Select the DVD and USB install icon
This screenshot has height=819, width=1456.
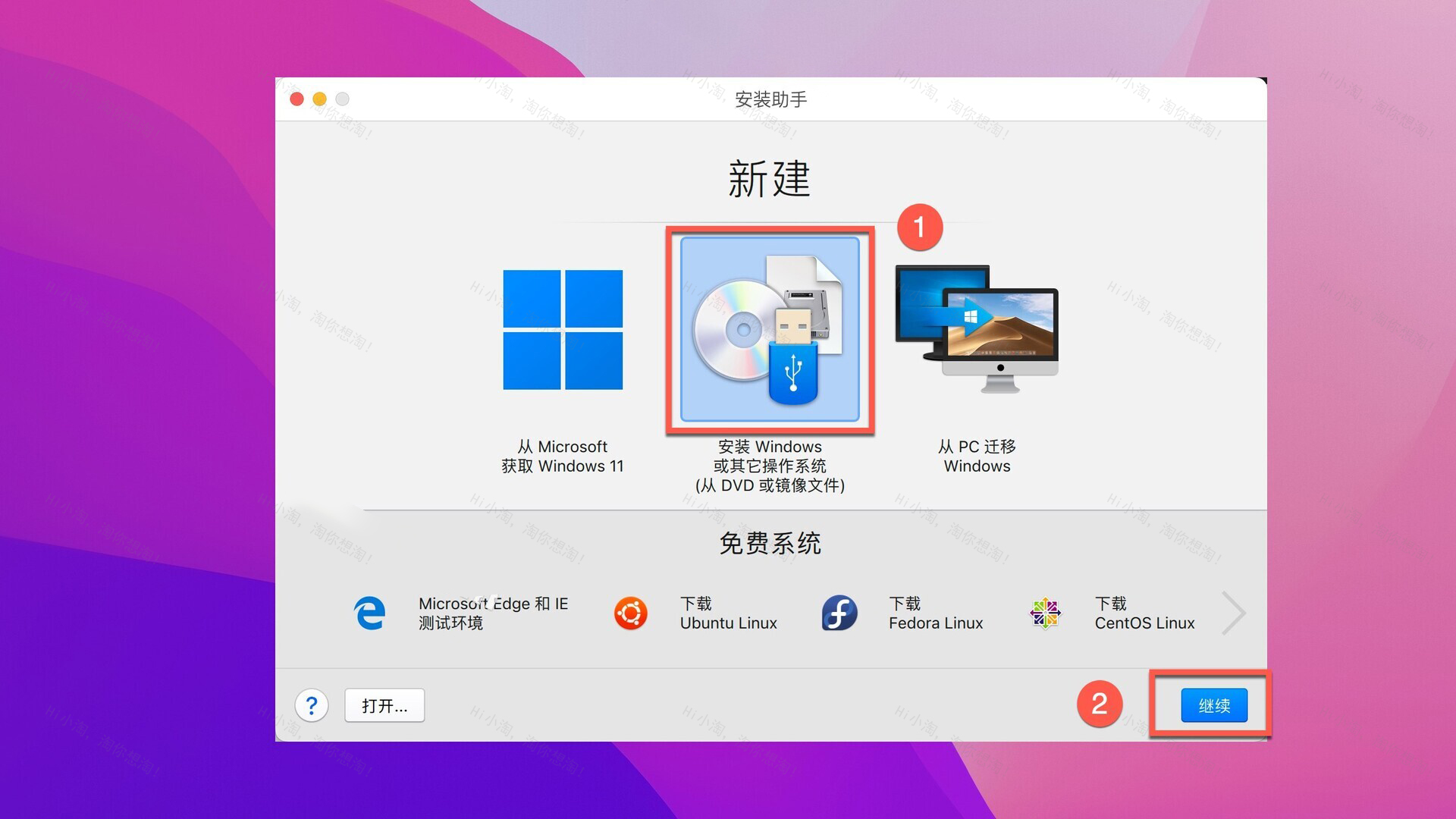pos(770,329)
